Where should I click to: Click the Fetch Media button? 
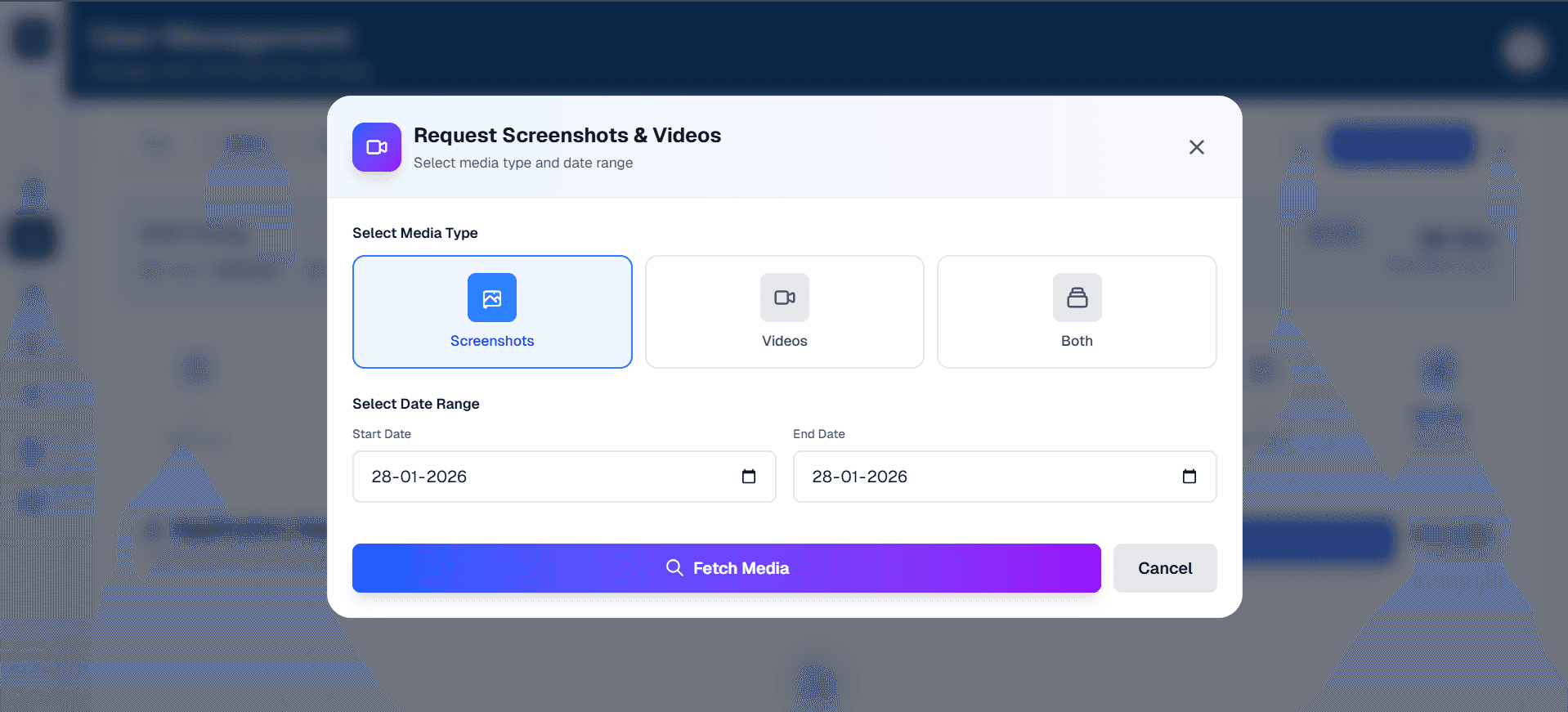click(x=727, y=568)
